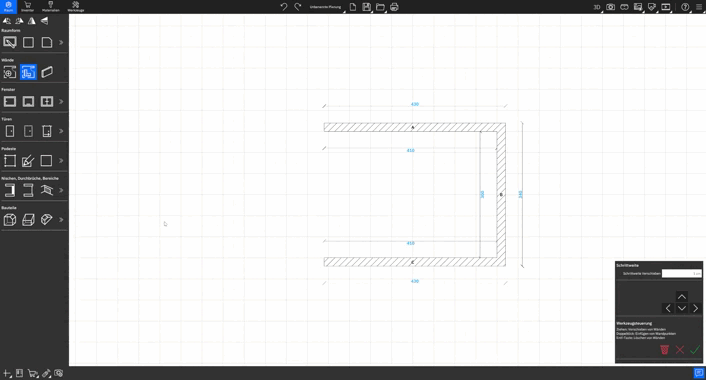Image resolution: width=706 pixels, height=380 pixels.
Task: Click the top outer 430 dimension
Action: coord(415,104)
